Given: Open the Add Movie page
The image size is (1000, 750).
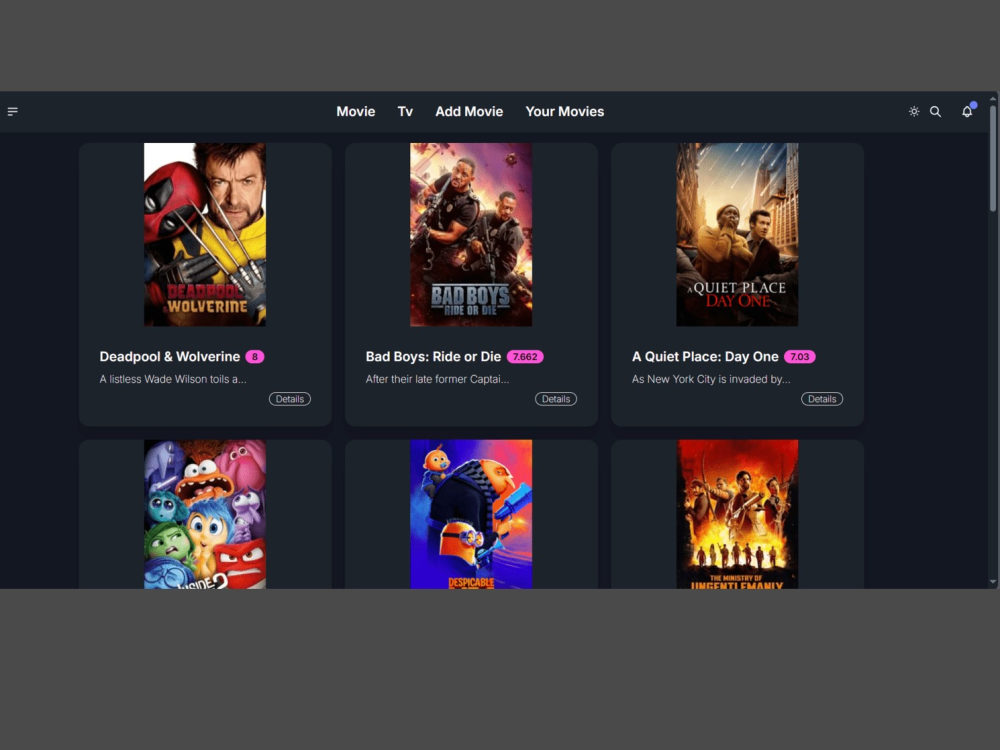Looking at the screenshot, I should 469,112.
